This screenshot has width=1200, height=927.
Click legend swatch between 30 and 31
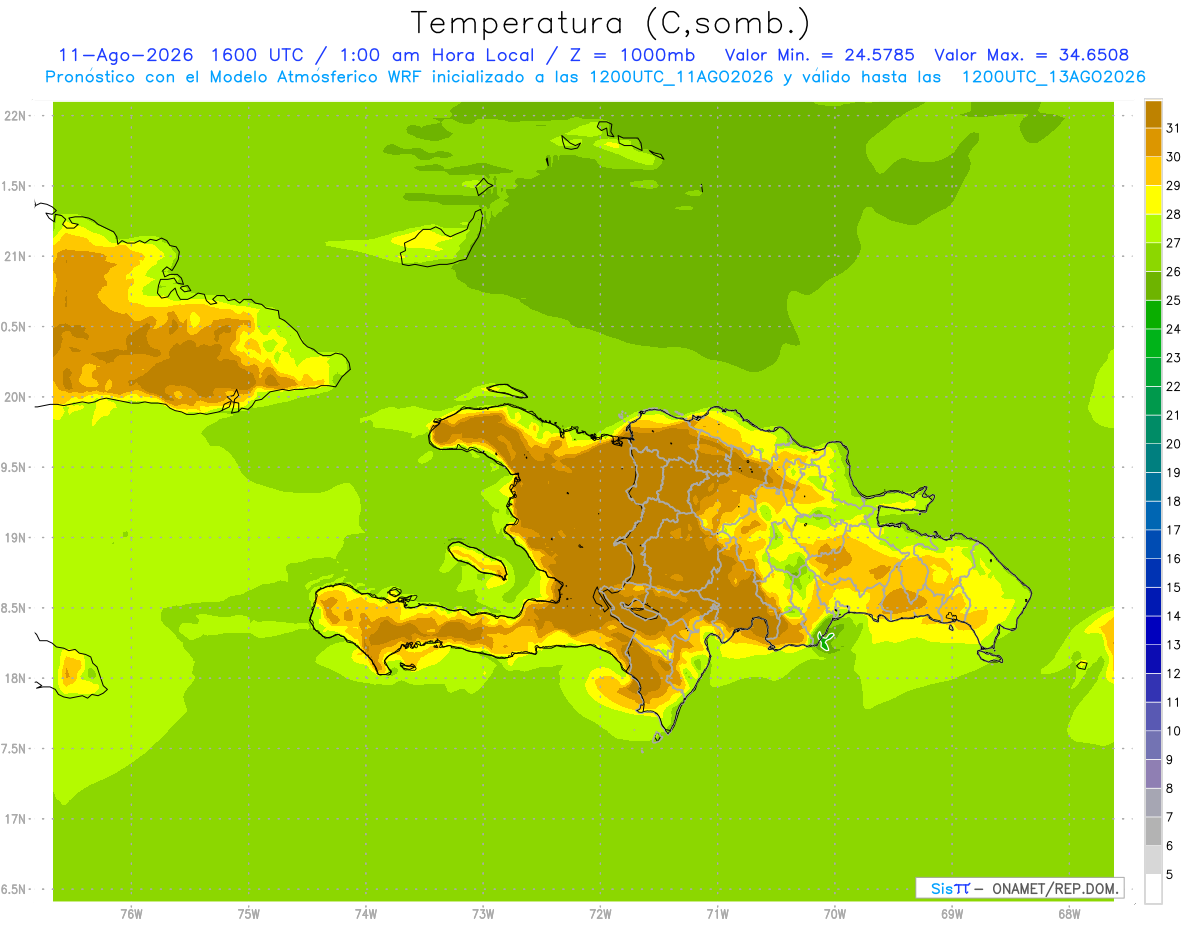pos(1153,143)
